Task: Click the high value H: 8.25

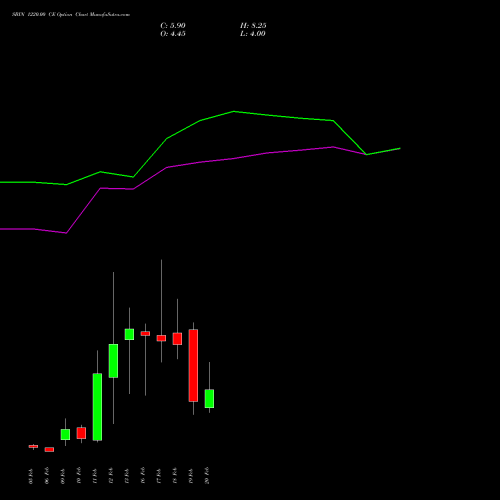Action: coord(253,26)
